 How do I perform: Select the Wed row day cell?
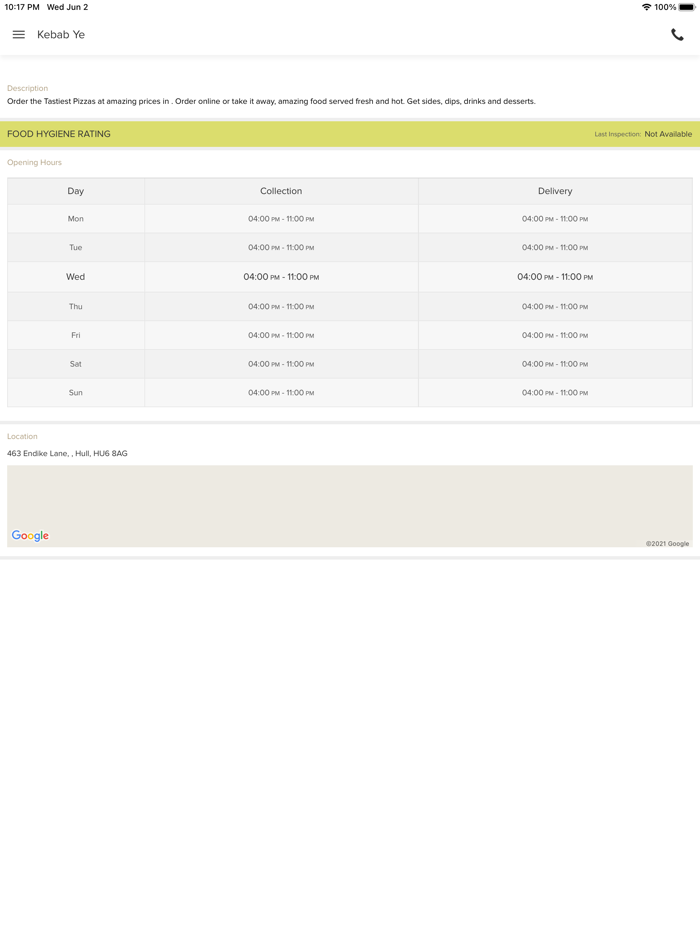click(76, 277)
